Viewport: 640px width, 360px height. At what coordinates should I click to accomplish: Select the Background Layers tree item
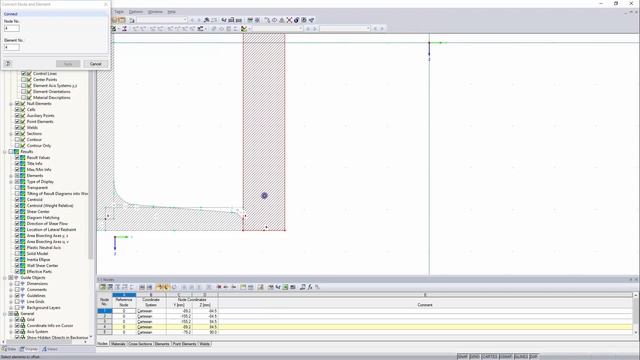(x=43, y=308)
